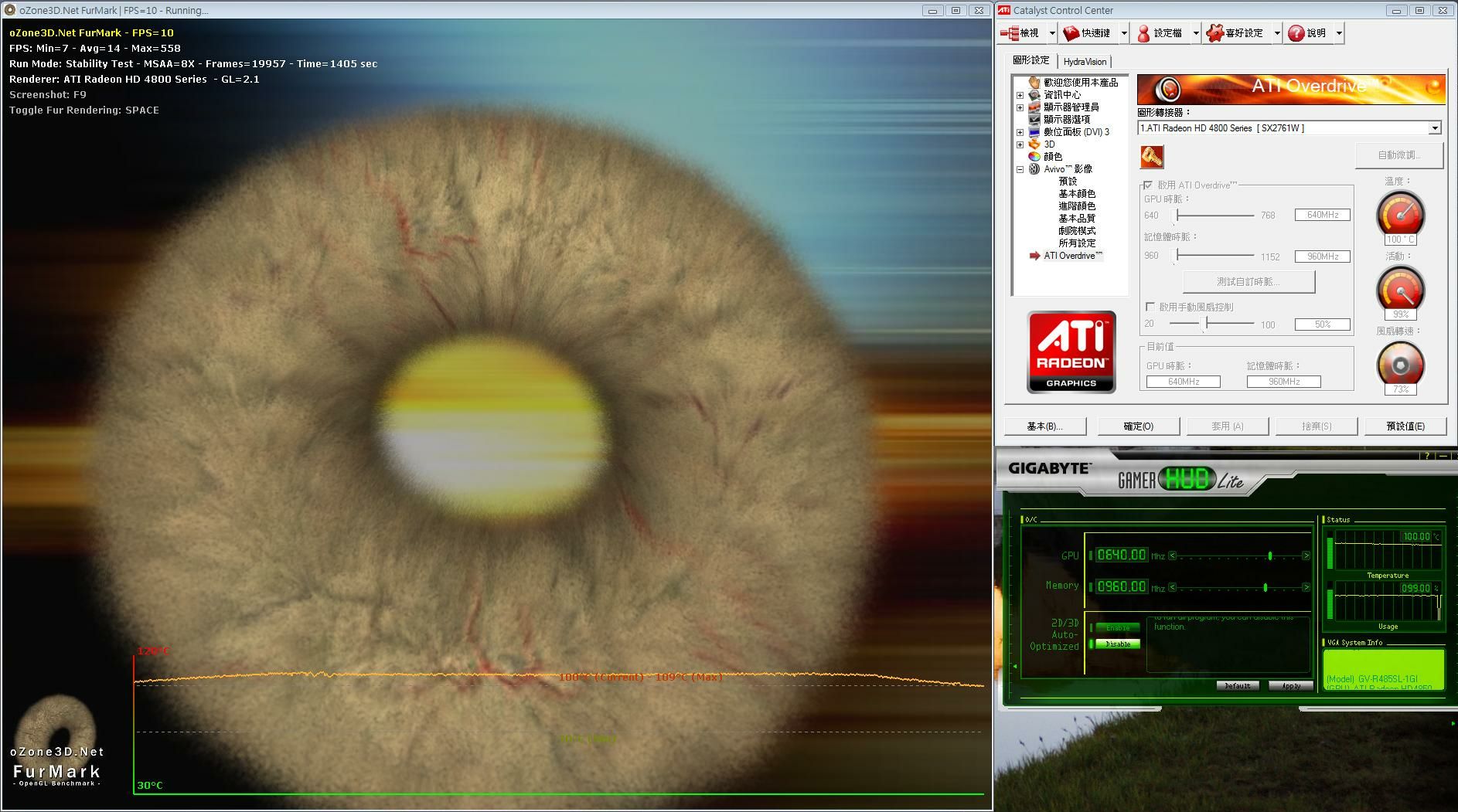Click the fan speed slider in Overdrive
The height and width of the screenshot is (812, 1458).
(1211, 323)
